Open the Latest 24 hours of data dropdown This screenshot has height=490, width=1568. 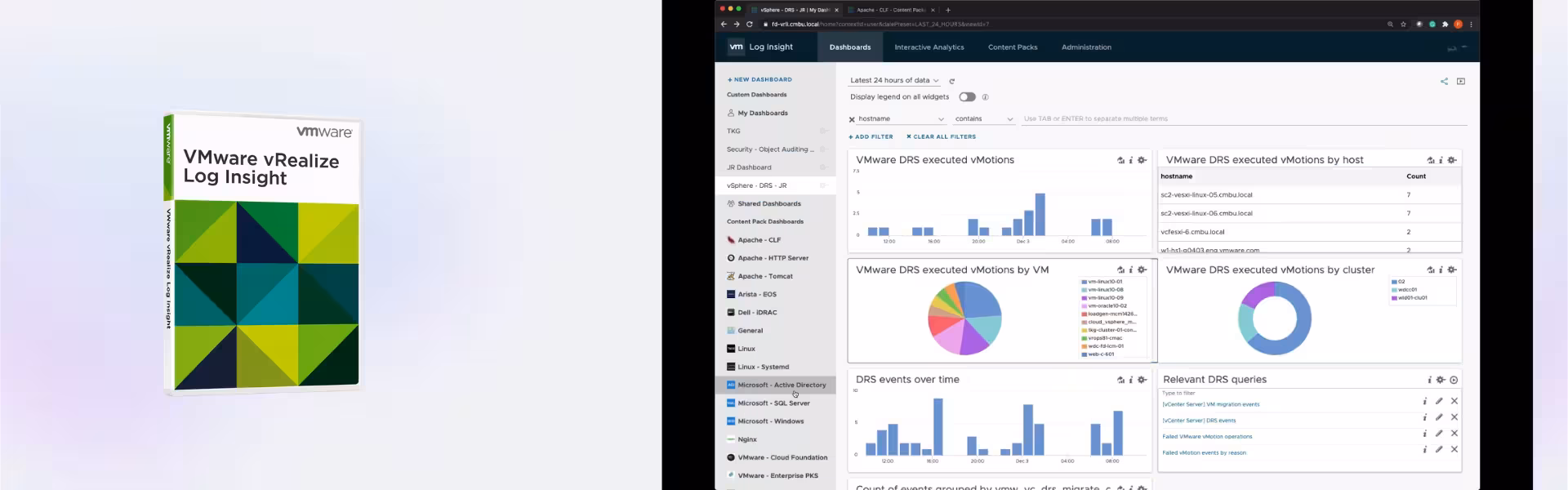[x=894, y=80]
